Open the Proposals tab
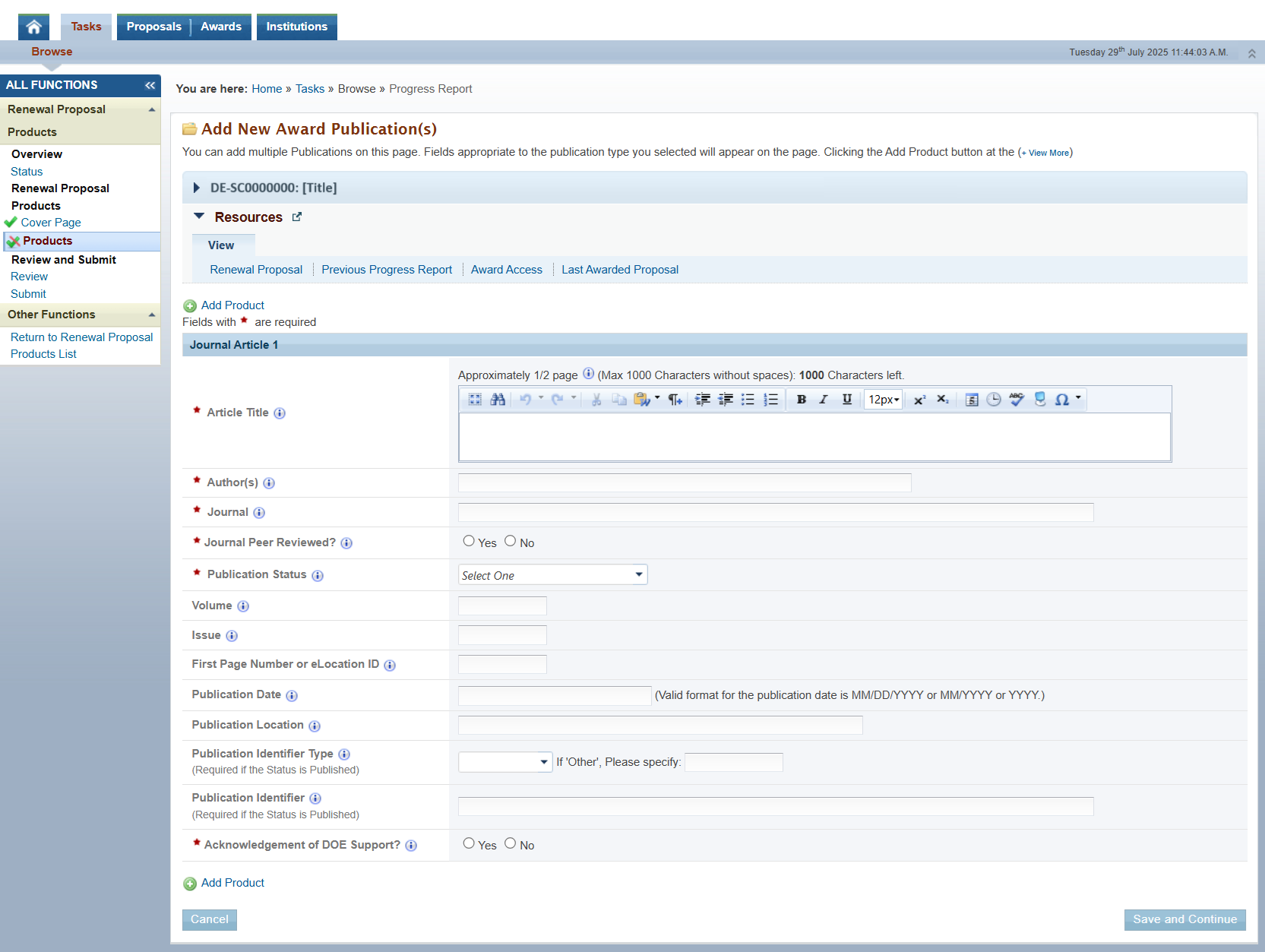1265x952 pixels. [154, 27]
